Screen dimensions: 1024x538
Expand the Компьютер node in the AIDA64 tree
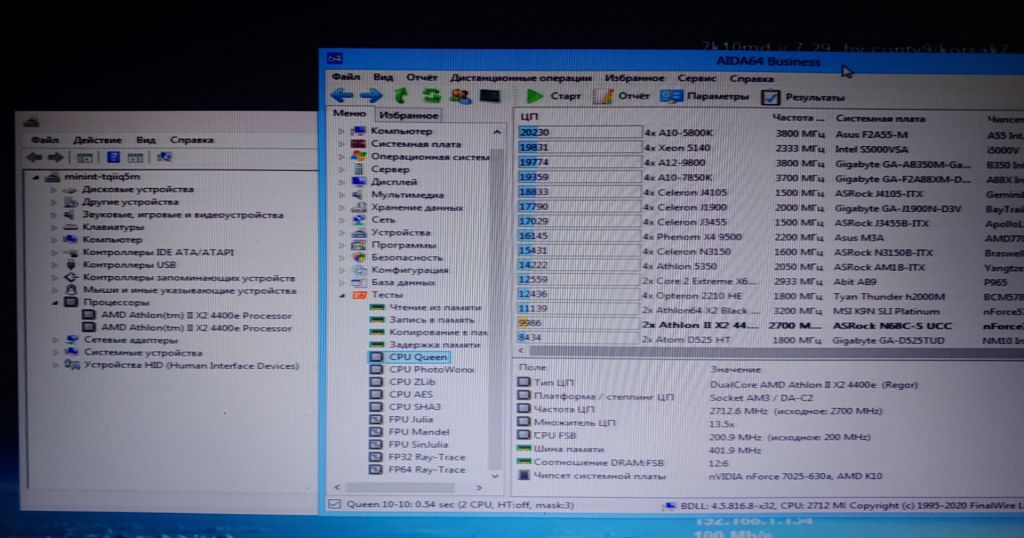[x=341, y=131]
